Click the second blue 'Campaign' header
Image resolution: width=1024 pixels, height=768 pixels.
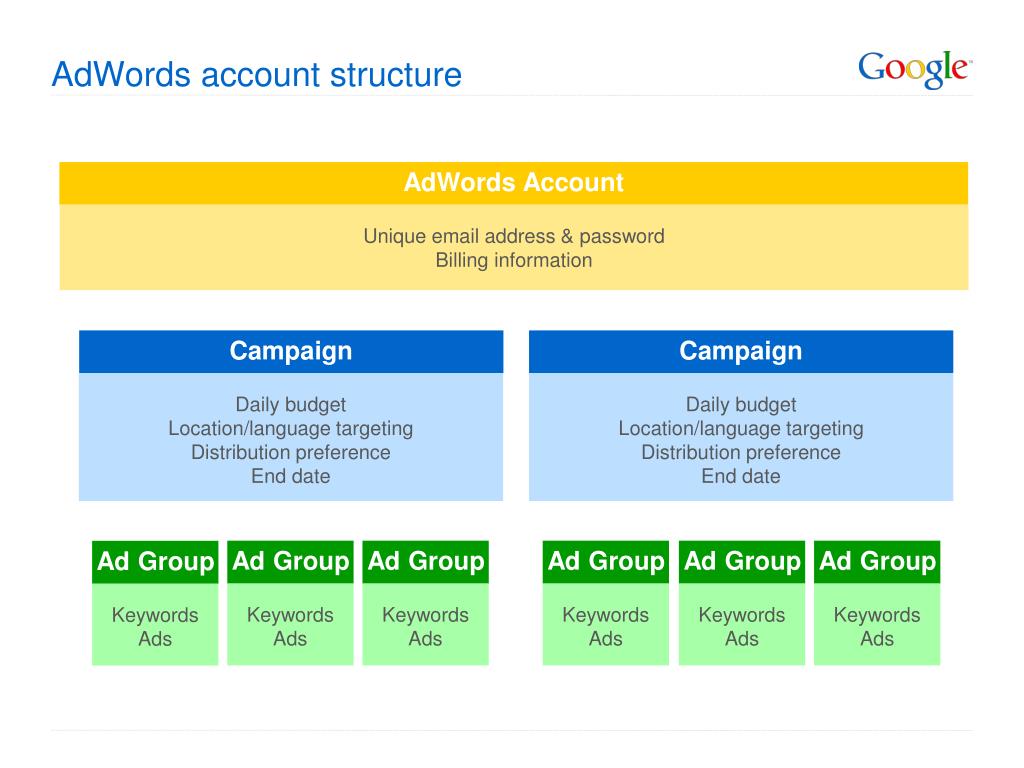pos(741,351)
